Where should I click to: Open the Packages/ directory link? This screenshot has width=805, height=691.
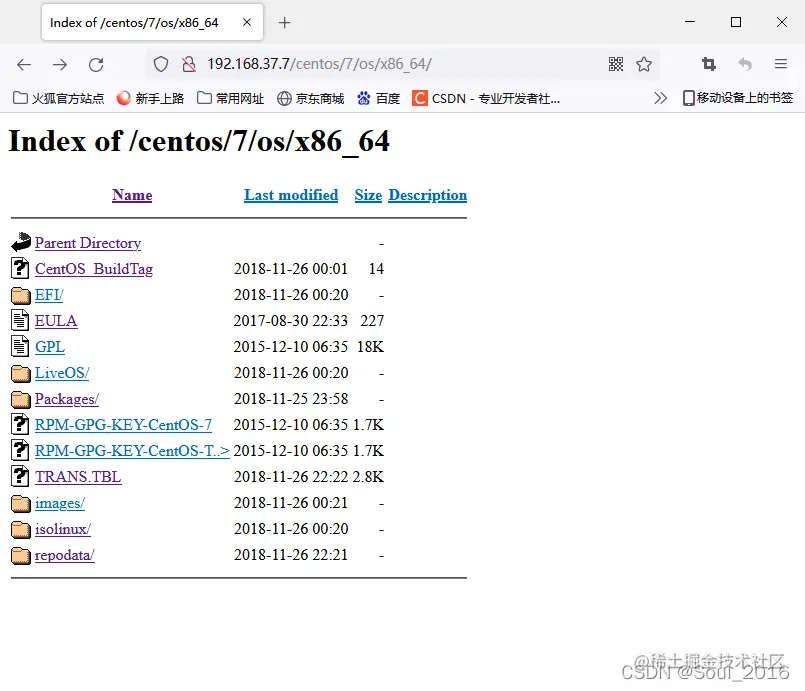(67, 399)
